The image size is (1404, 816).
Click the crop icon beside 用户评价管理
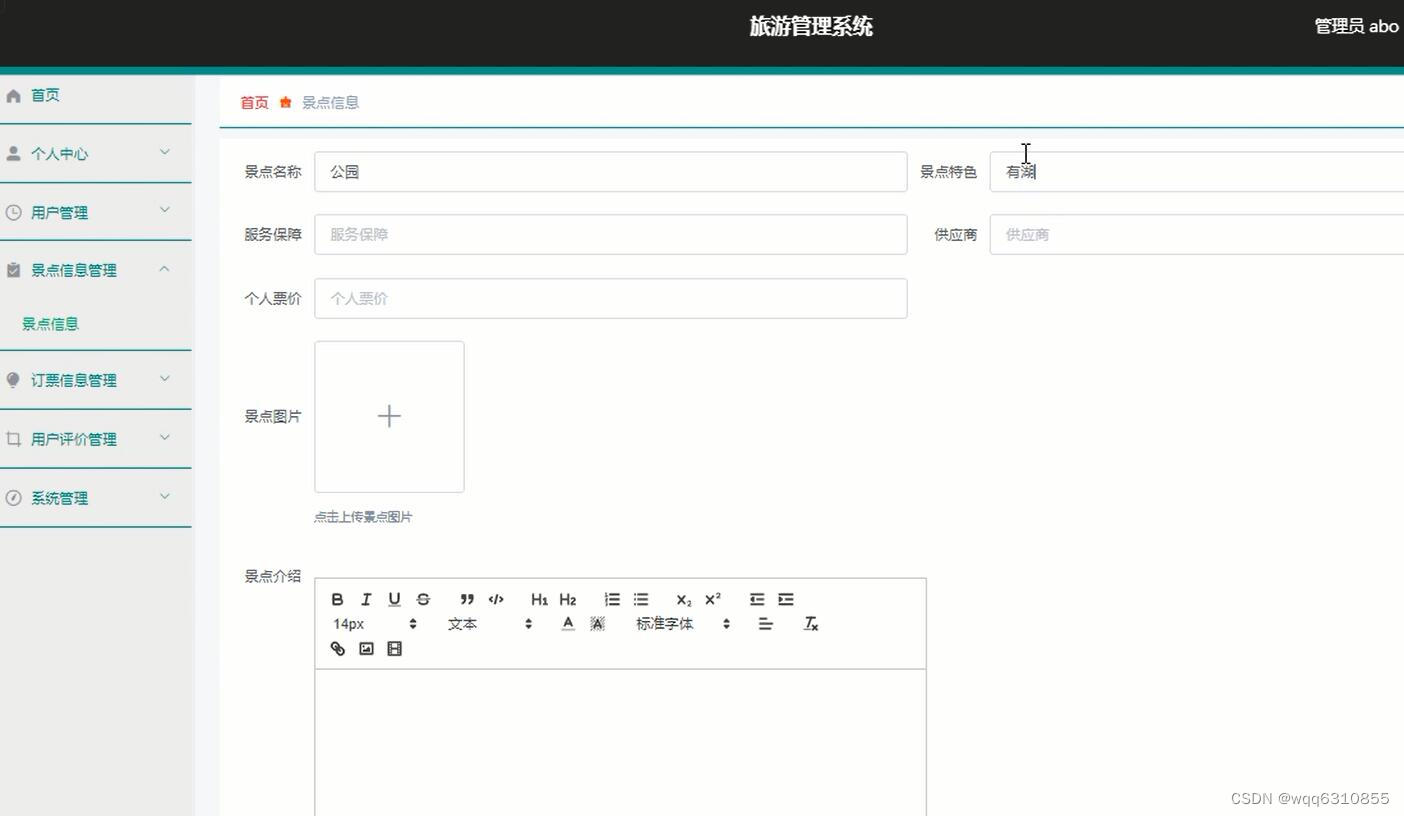pos(13,439)
